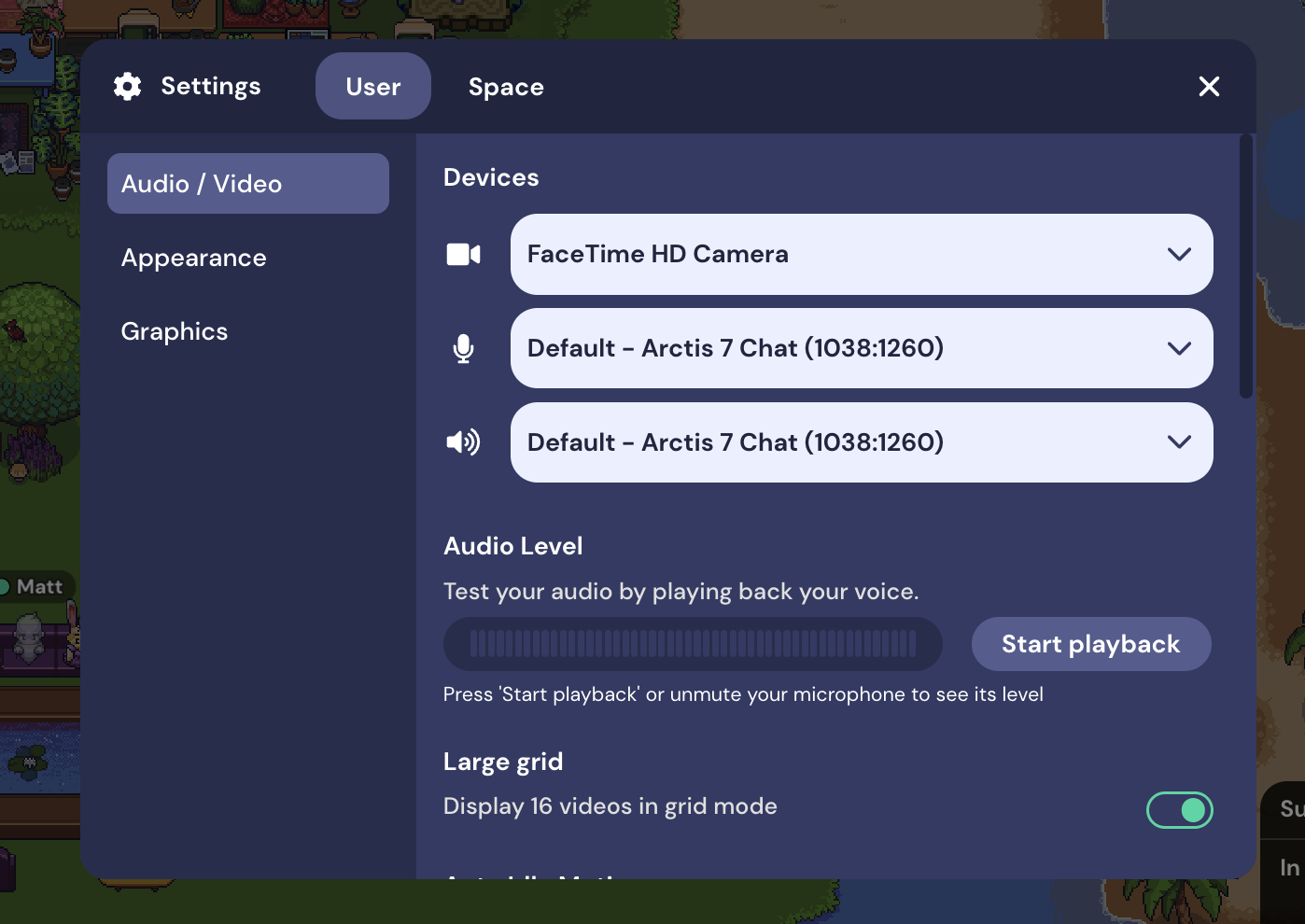Switch to the User tab
The image size is (1305, 924).
(373, 86)
